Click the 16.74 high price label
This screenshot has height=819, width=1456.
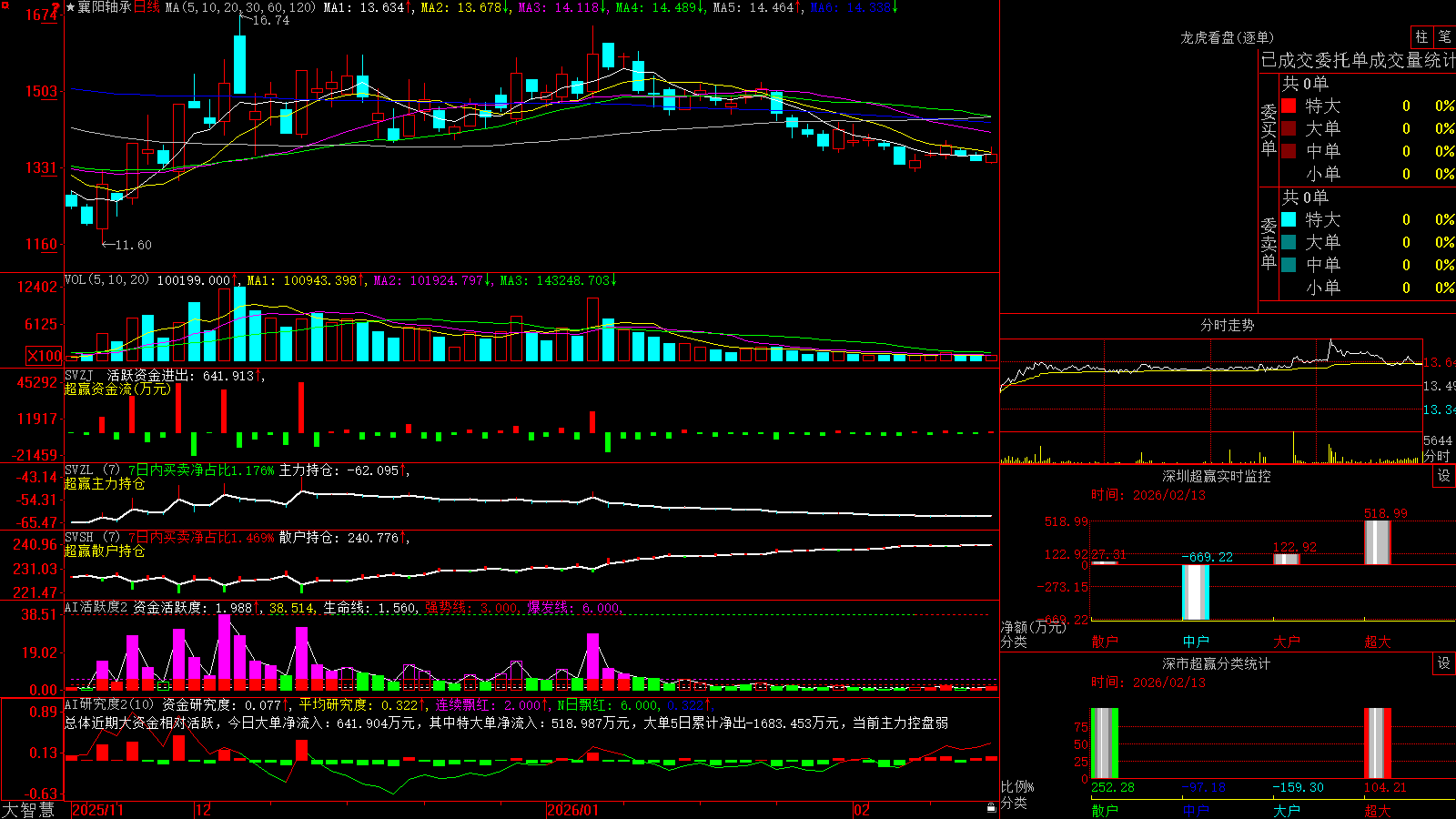pos(270,20)
